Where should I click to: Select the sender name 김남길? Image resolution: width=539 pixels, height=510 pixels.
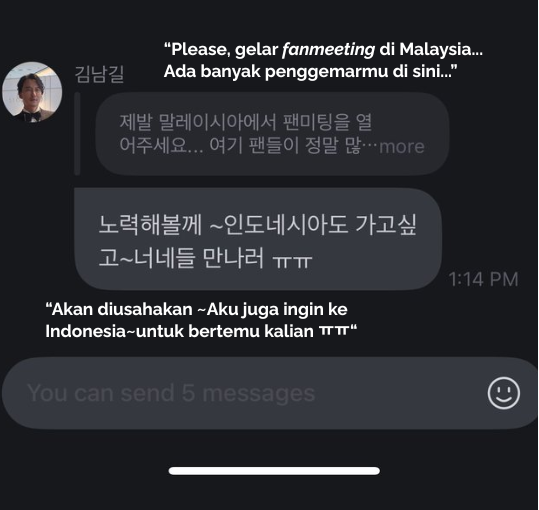pyautogui.click(x=99, y=75)
